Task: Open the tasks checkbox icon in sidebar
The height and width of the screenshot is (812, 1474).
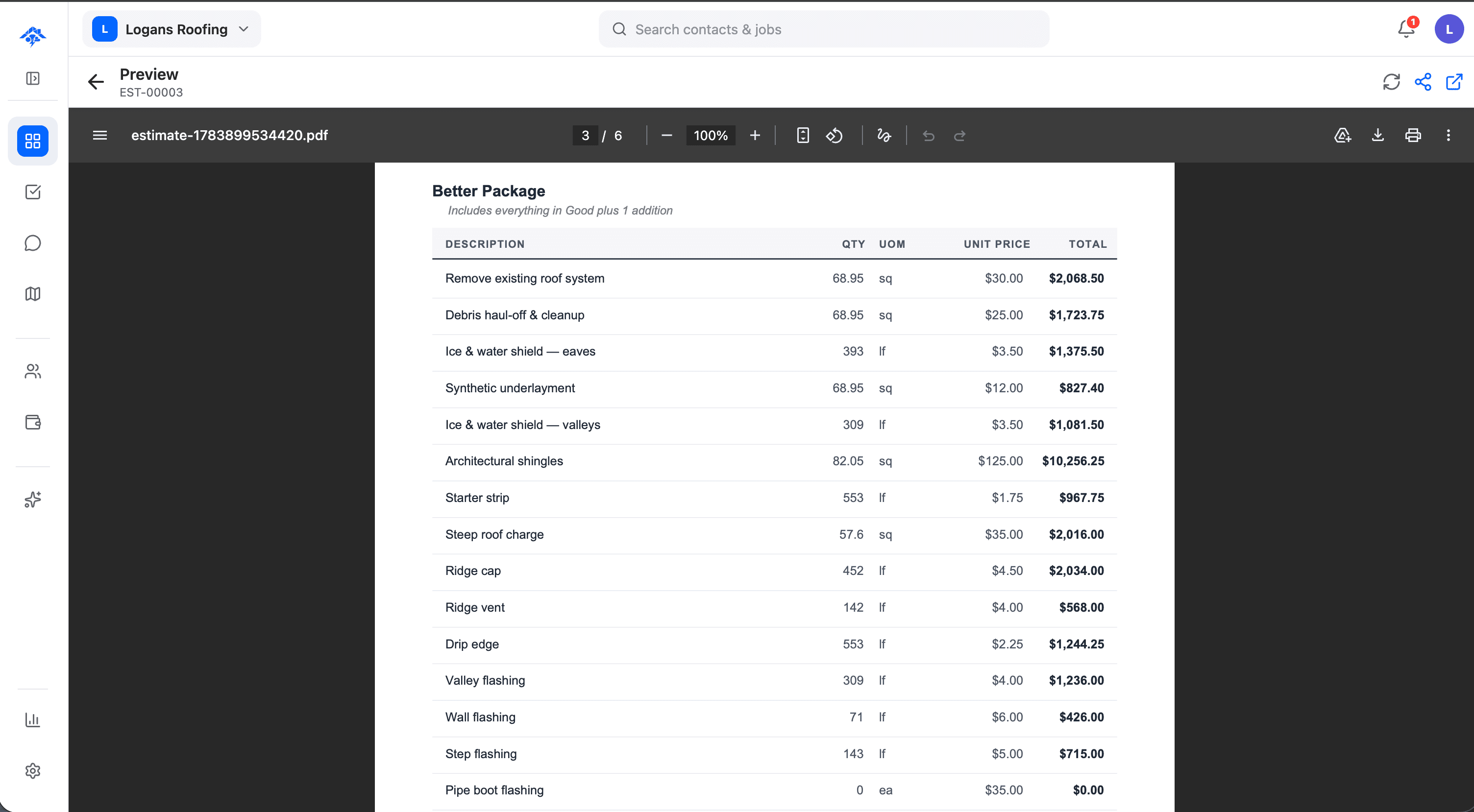Action: 33,192
